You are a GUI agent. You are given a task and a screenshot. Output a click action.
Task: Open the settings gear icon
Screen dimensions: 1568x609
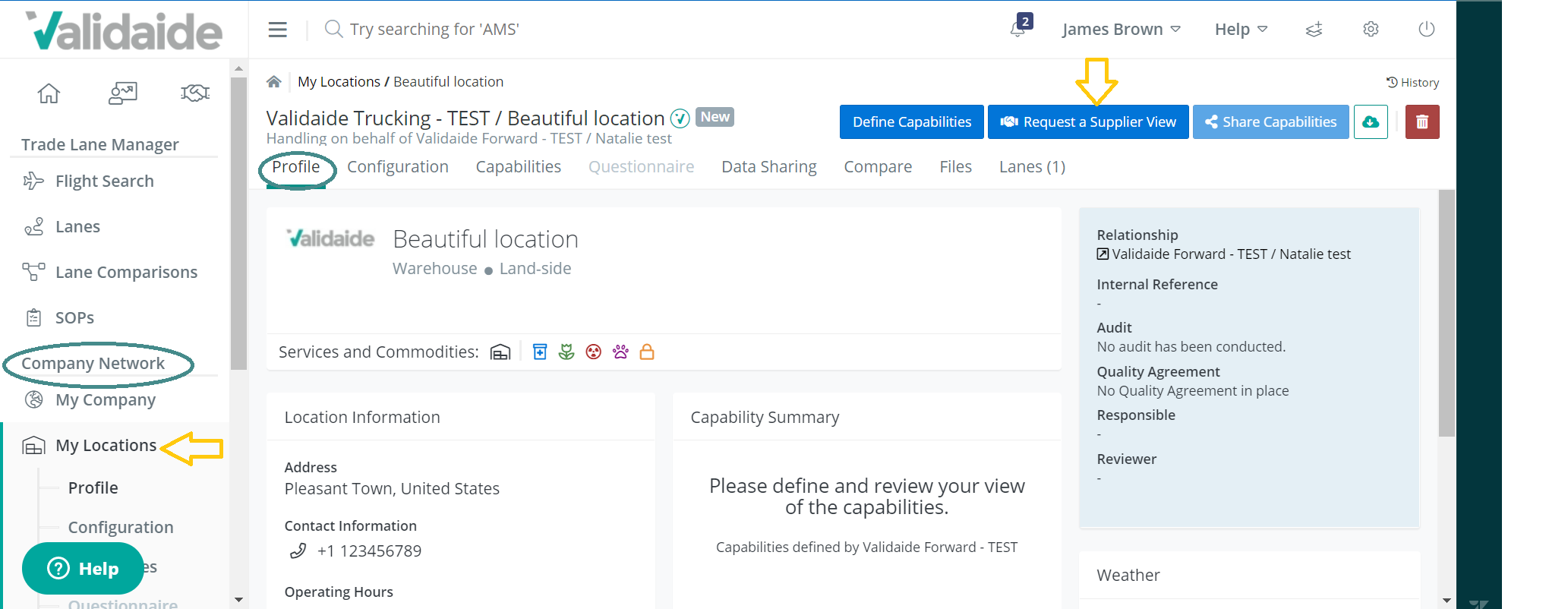point(1371,30)
